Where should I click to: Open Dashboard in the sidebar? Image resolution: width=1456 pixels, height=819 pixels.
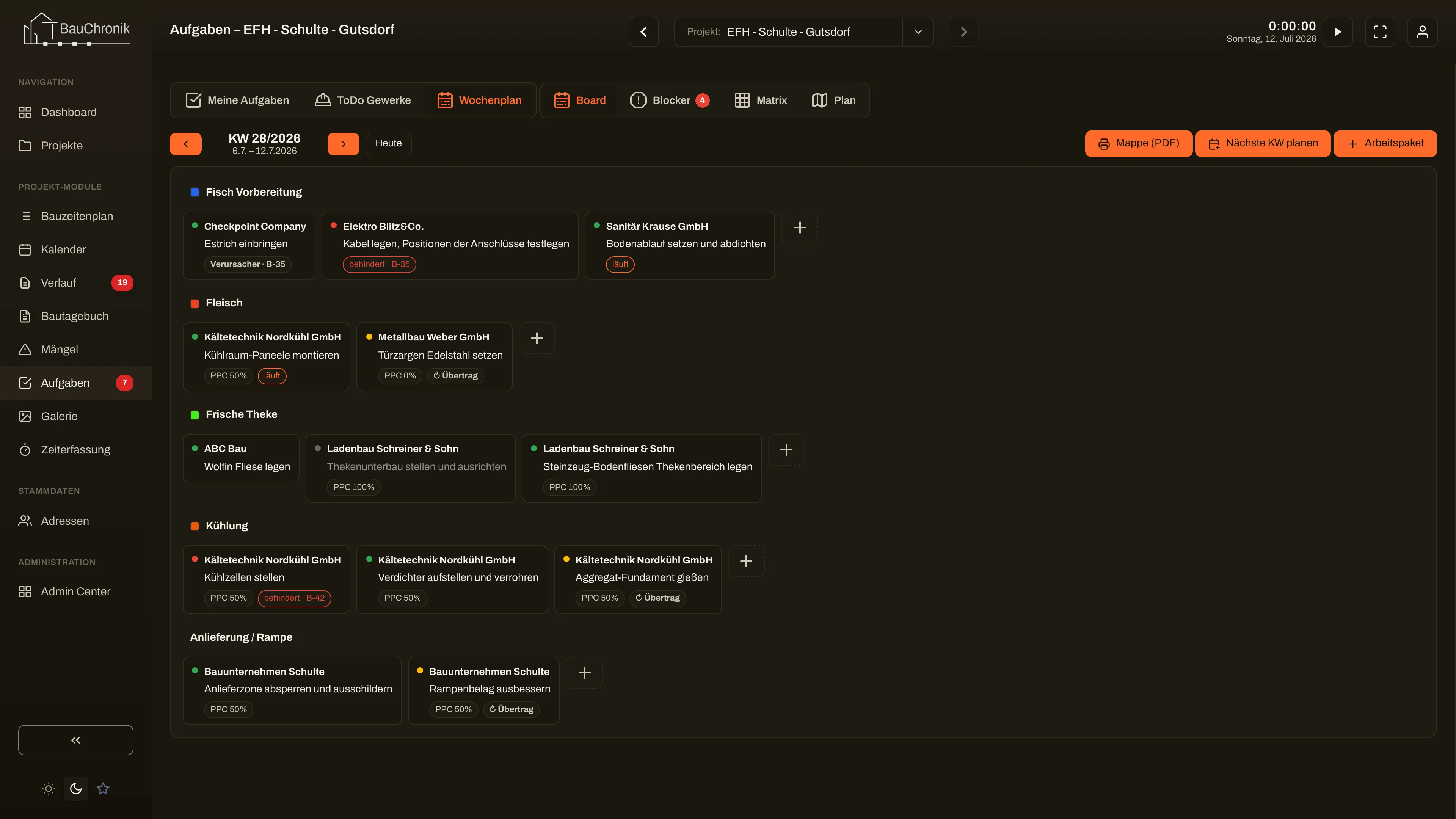pos(76,112)
